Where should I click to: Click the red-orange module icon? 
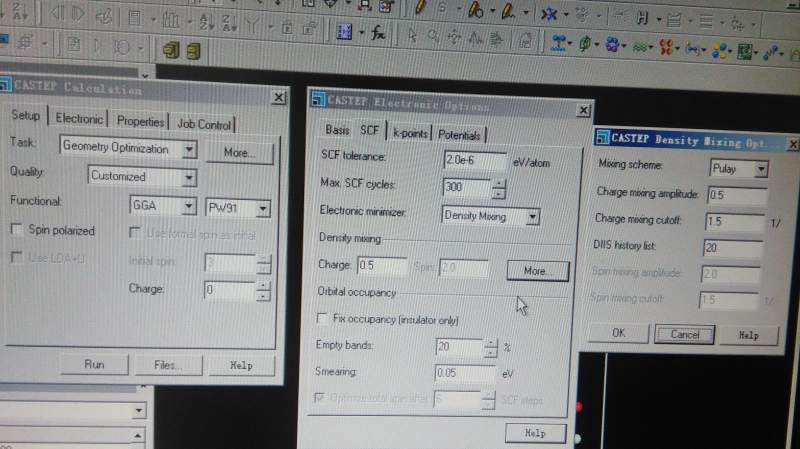666,48
